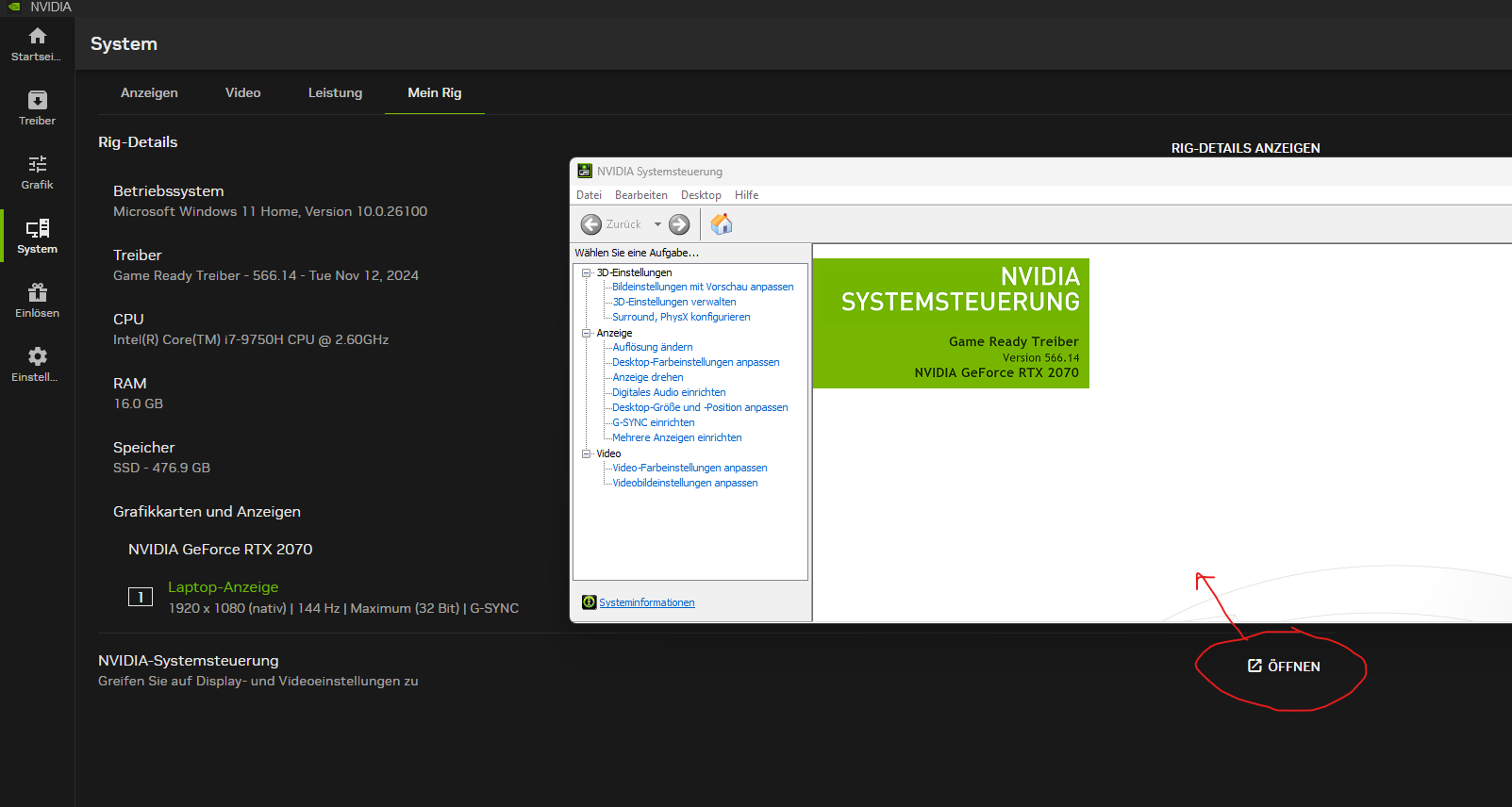The height and width of the screenshot is (807, 1512).
Task: Open Auflösung ändern link
Action: pyautogui.click(x=653, y=347)
